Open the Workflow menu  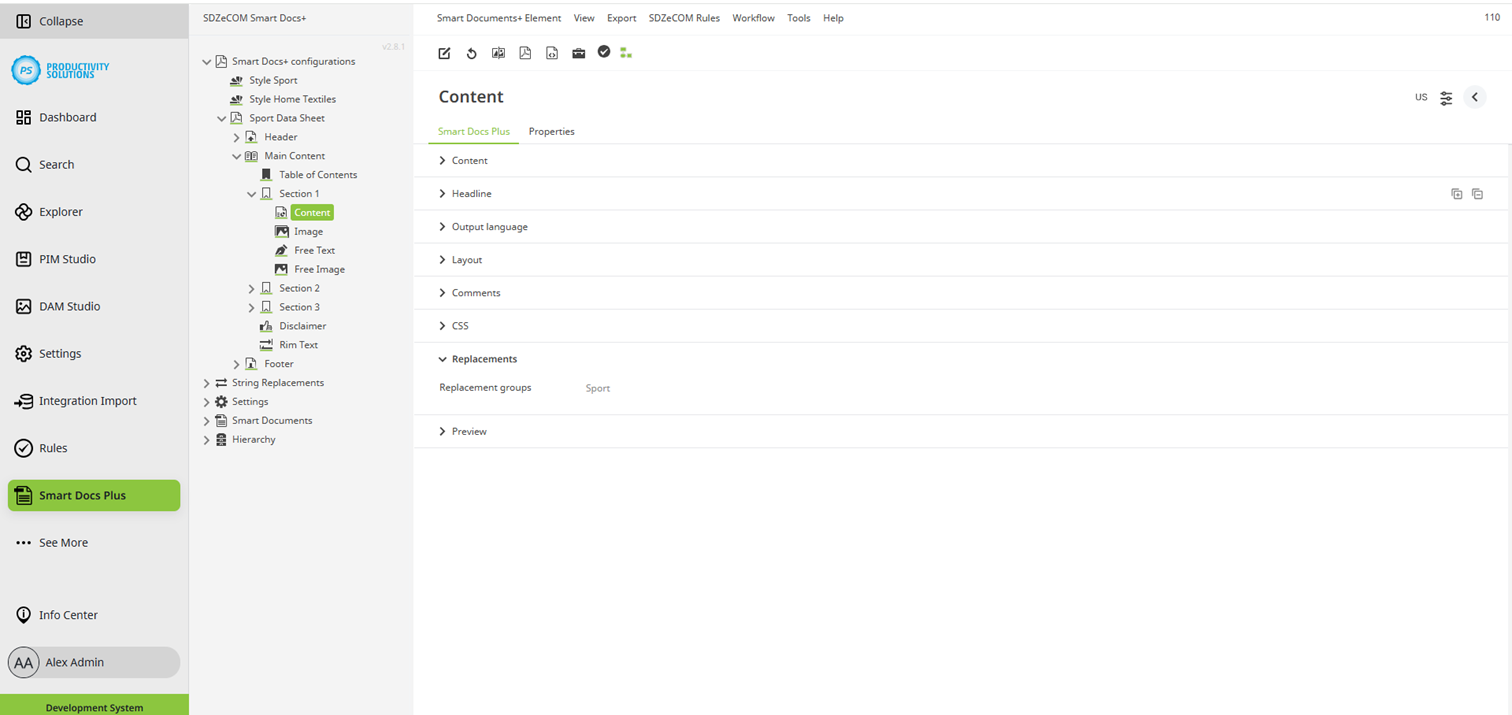(x=753, y=18)
